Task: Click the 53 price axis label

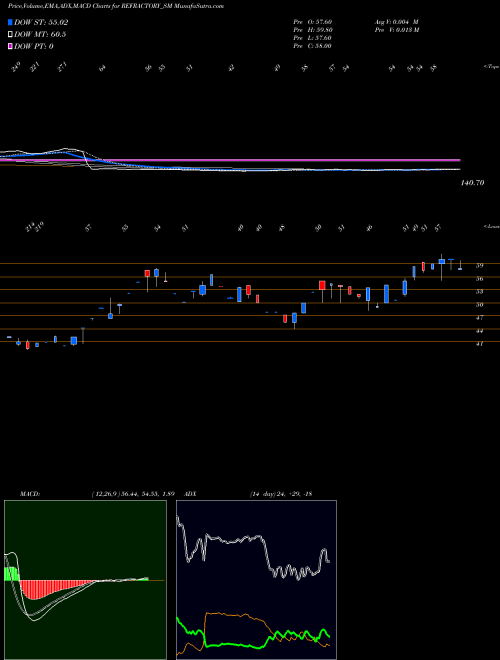Action: [x=479, y=291]
